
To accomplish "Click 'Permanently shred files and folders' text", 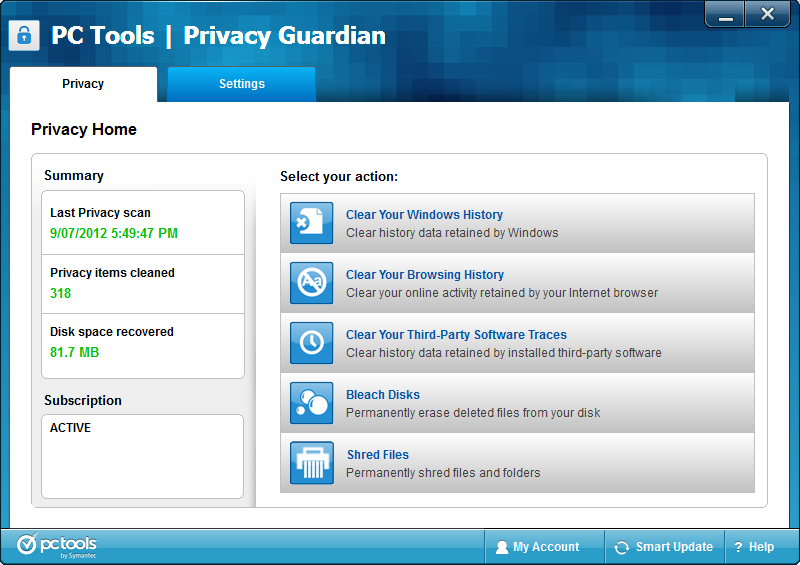I will pos(443,473).
